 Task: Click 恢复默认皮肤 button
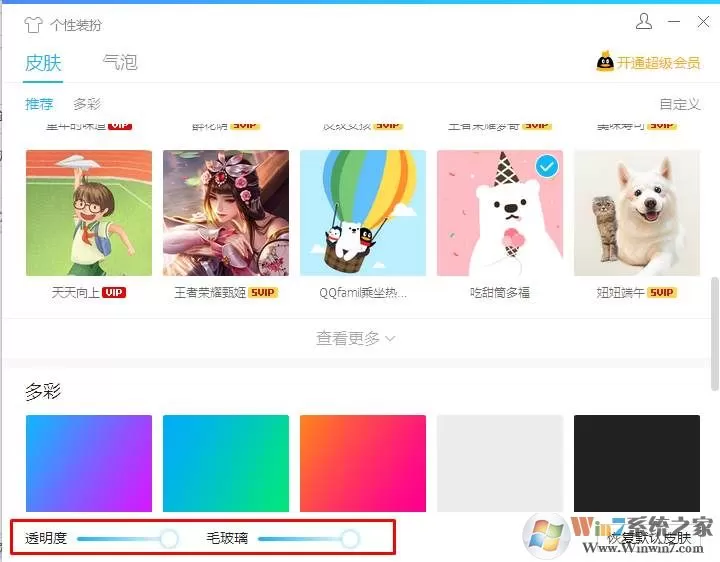(649, 538)
